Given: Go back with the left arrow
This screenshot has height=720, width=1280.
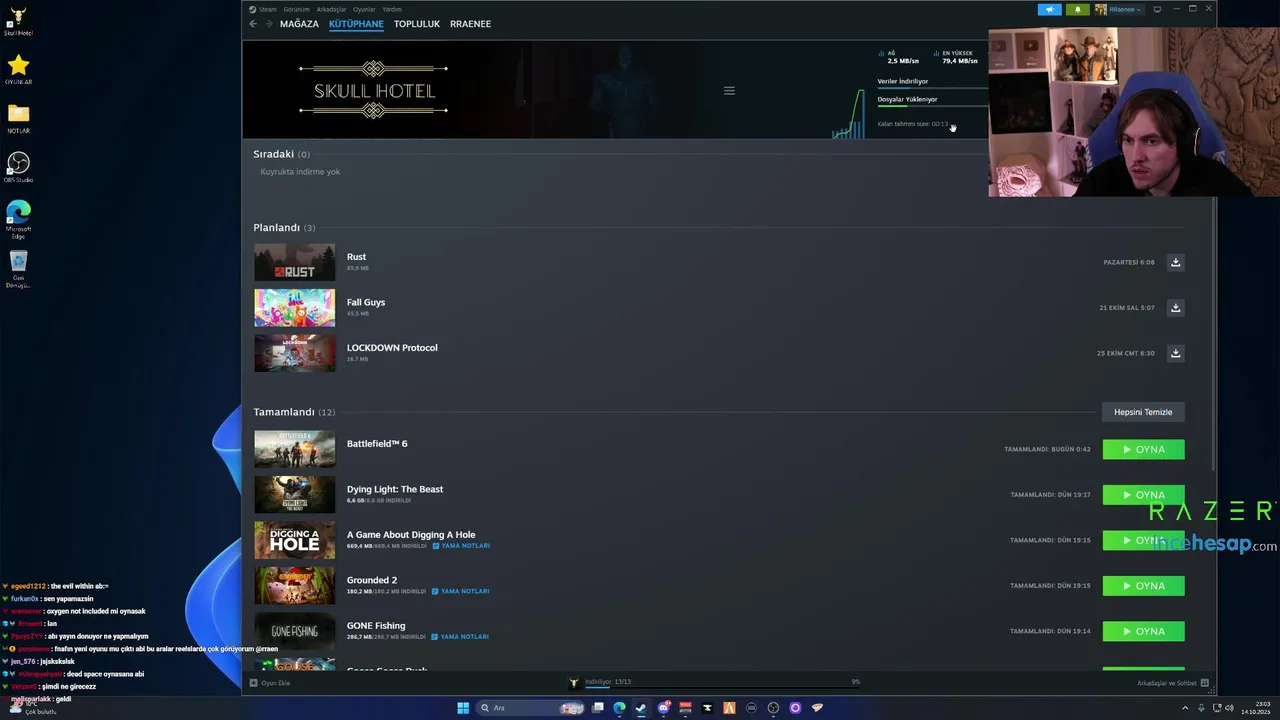Looking at the screenshot, I should (x=253, y=23).
